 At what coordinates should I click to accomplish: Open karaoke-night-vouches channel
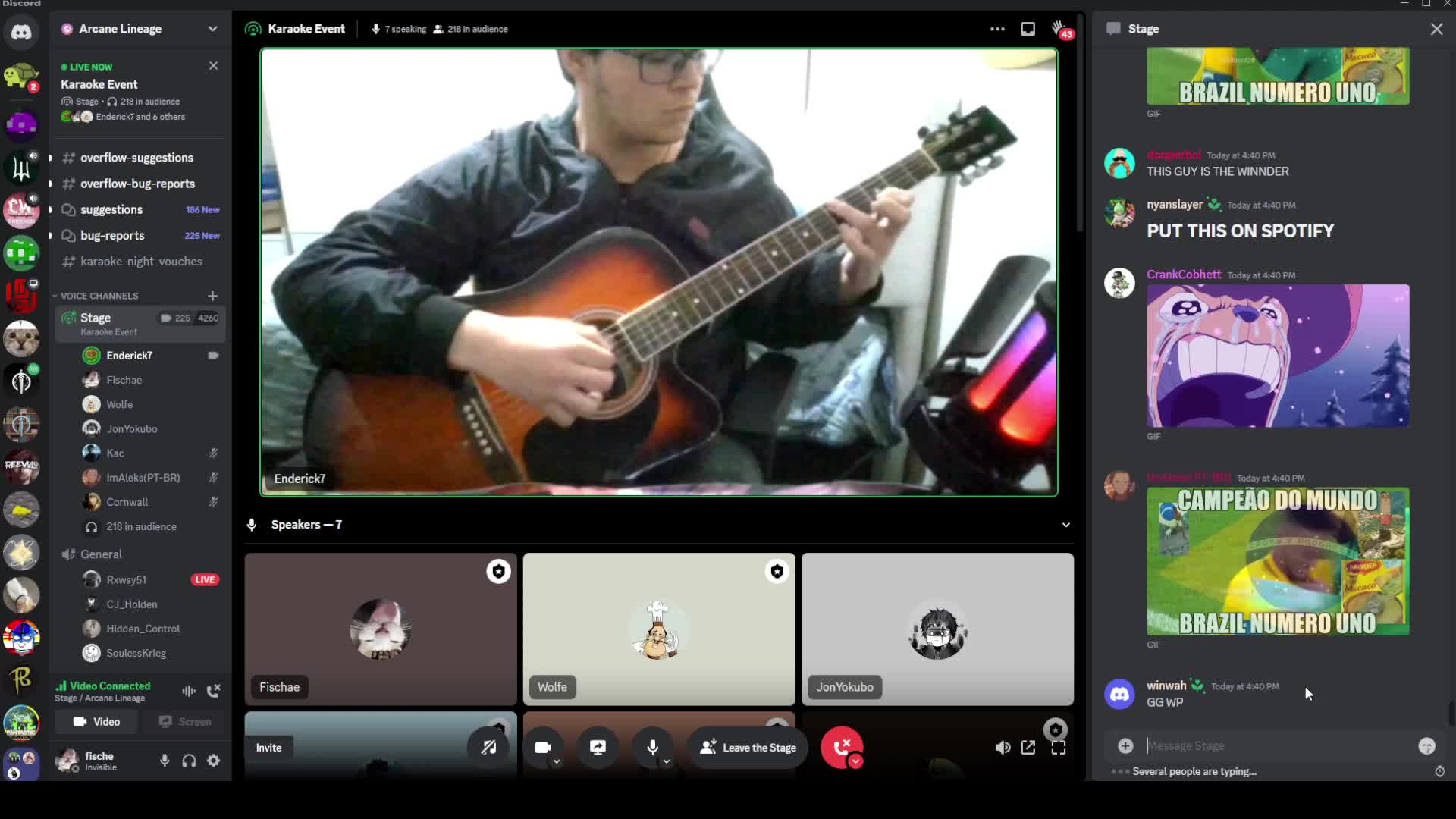[141, 262]
